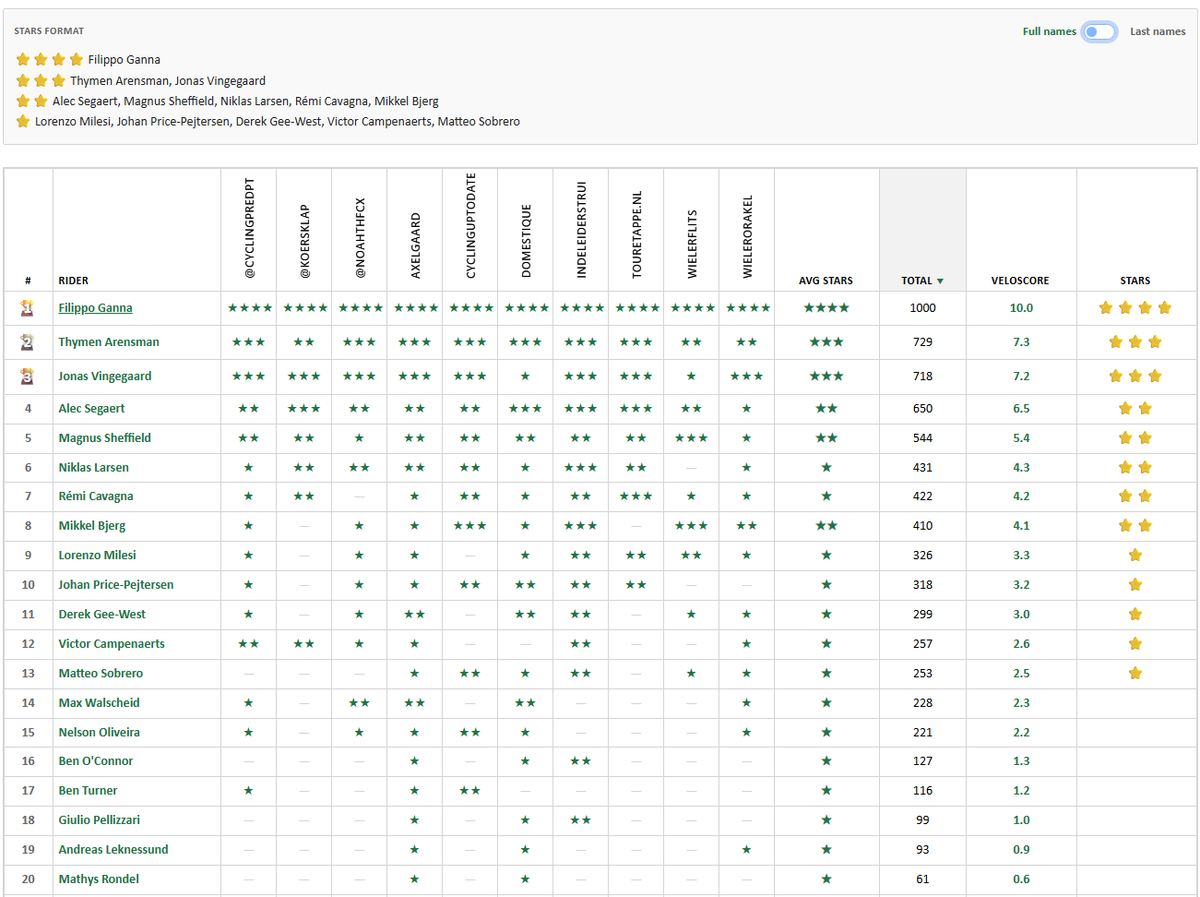
Task: Open Thymen Arensman rider page
Action: click(108, 342)
